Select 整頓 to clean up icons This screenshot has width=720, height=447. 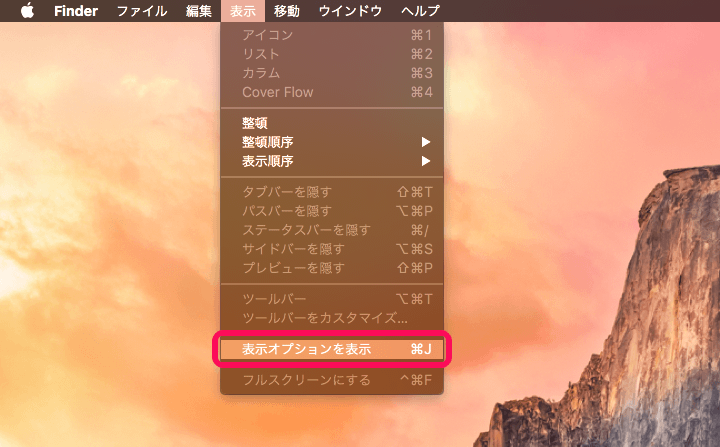pos(332,123)
